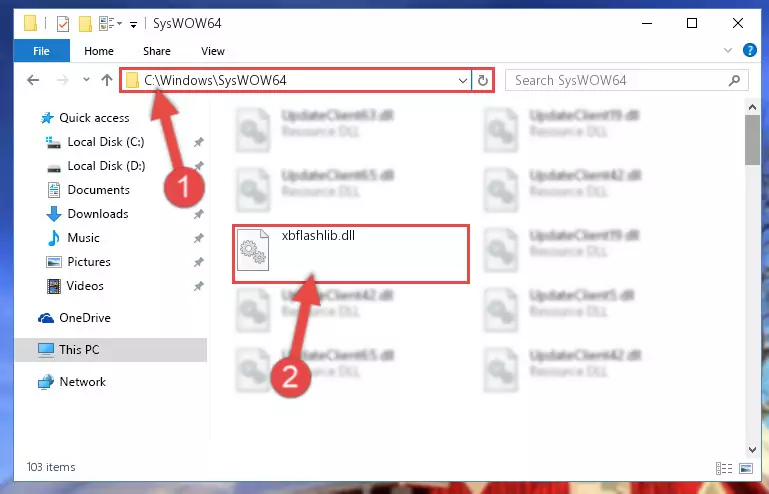Click the pin icon next to Music

(198, 238)
